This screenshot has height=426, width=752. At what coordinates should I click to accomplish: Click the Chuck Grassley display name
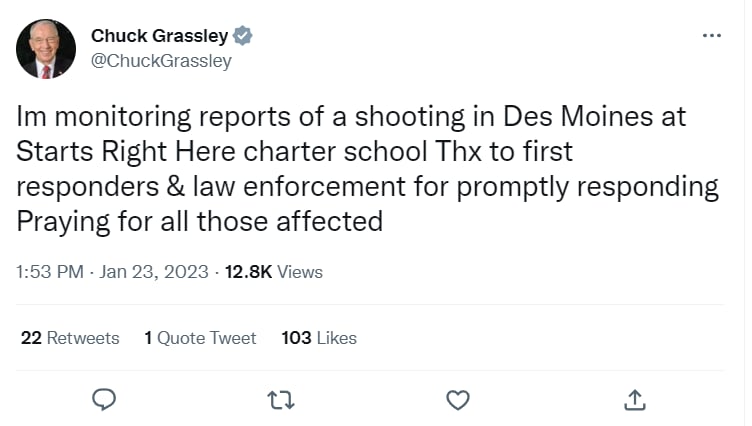[160, 36]
